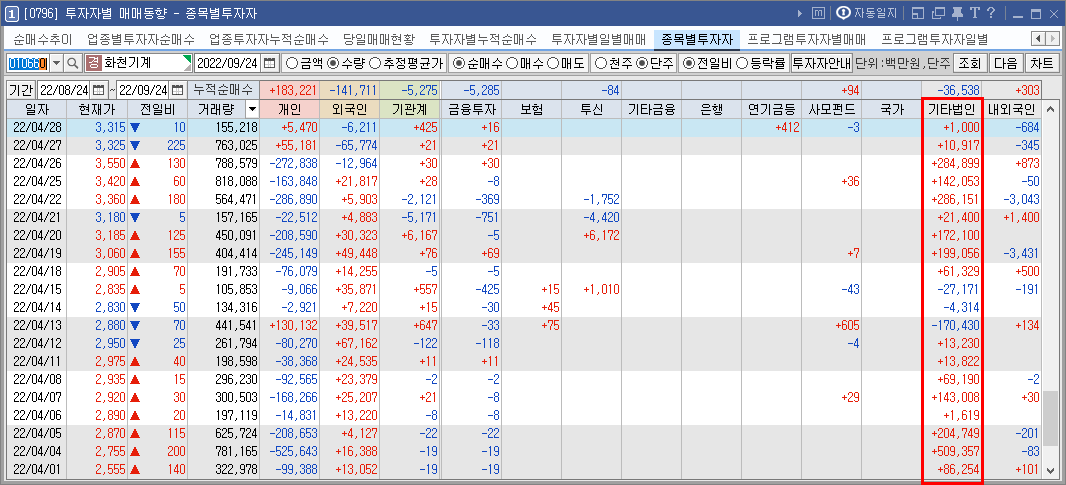Click the 22/04/13 date row cell

coord(39,325)
